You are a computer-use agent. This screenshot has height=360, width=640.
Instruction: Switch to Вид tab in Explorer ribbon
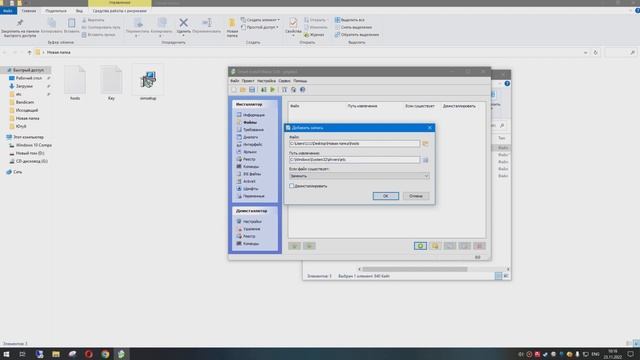(79, 11)
